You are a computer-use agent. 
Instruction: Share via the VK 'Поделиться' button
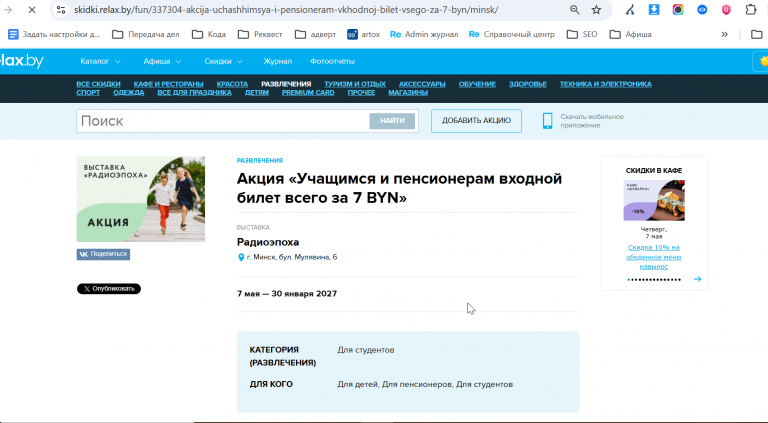pos(103,254)
